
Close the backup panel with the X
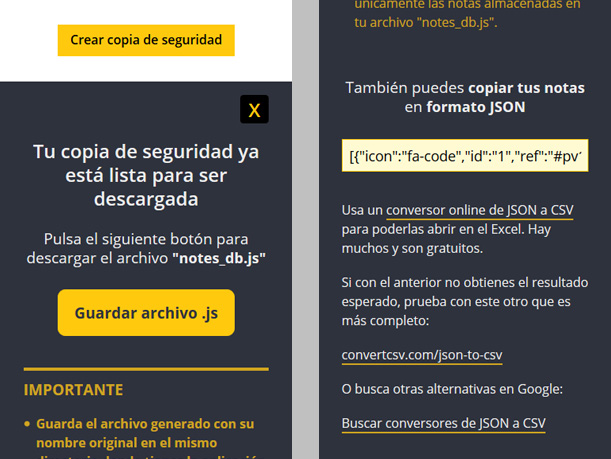[x=254, y=109]
